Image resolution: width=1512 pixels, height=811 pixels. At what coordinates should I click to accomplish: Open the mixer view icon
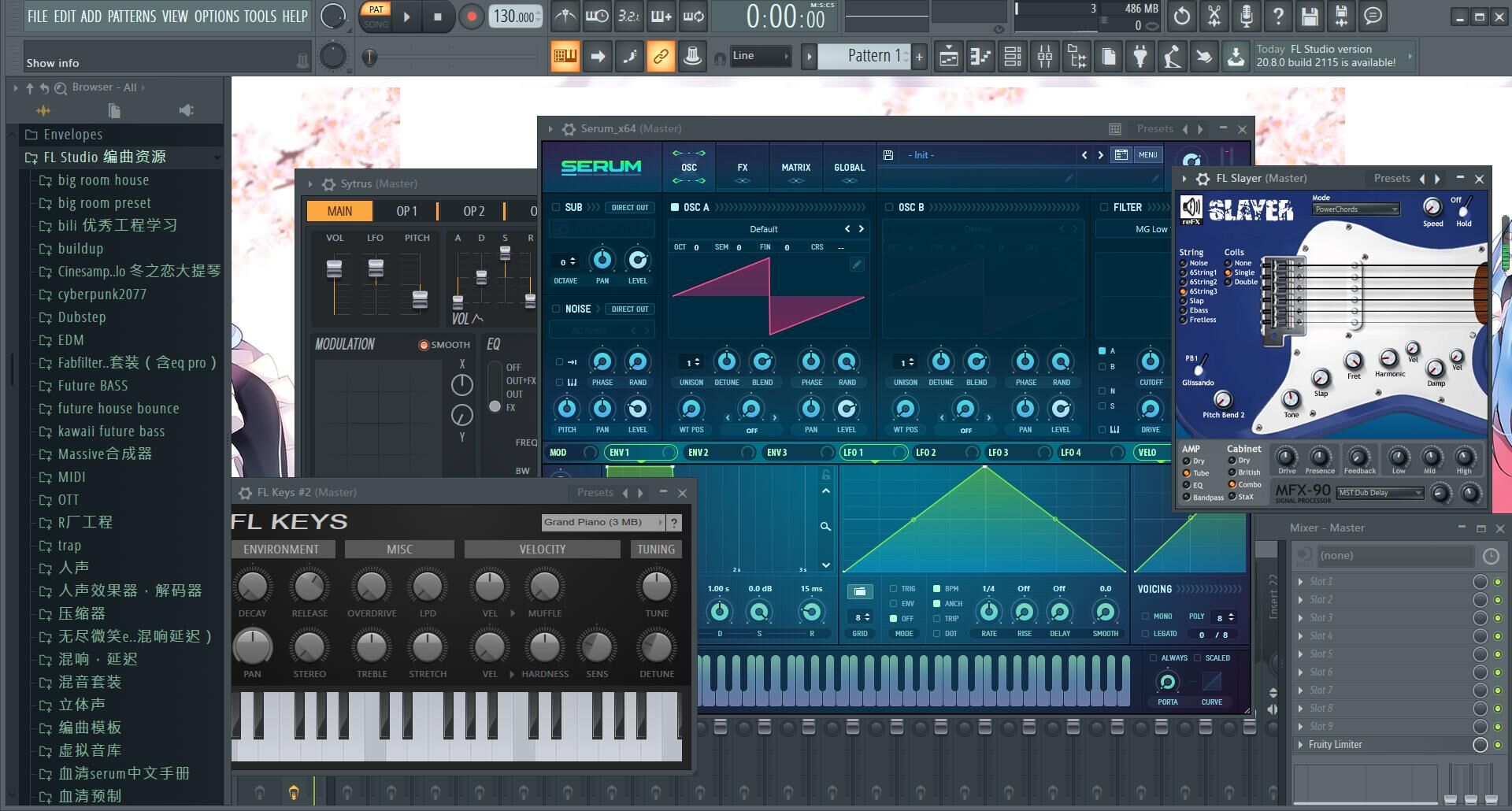[1044, 56]
